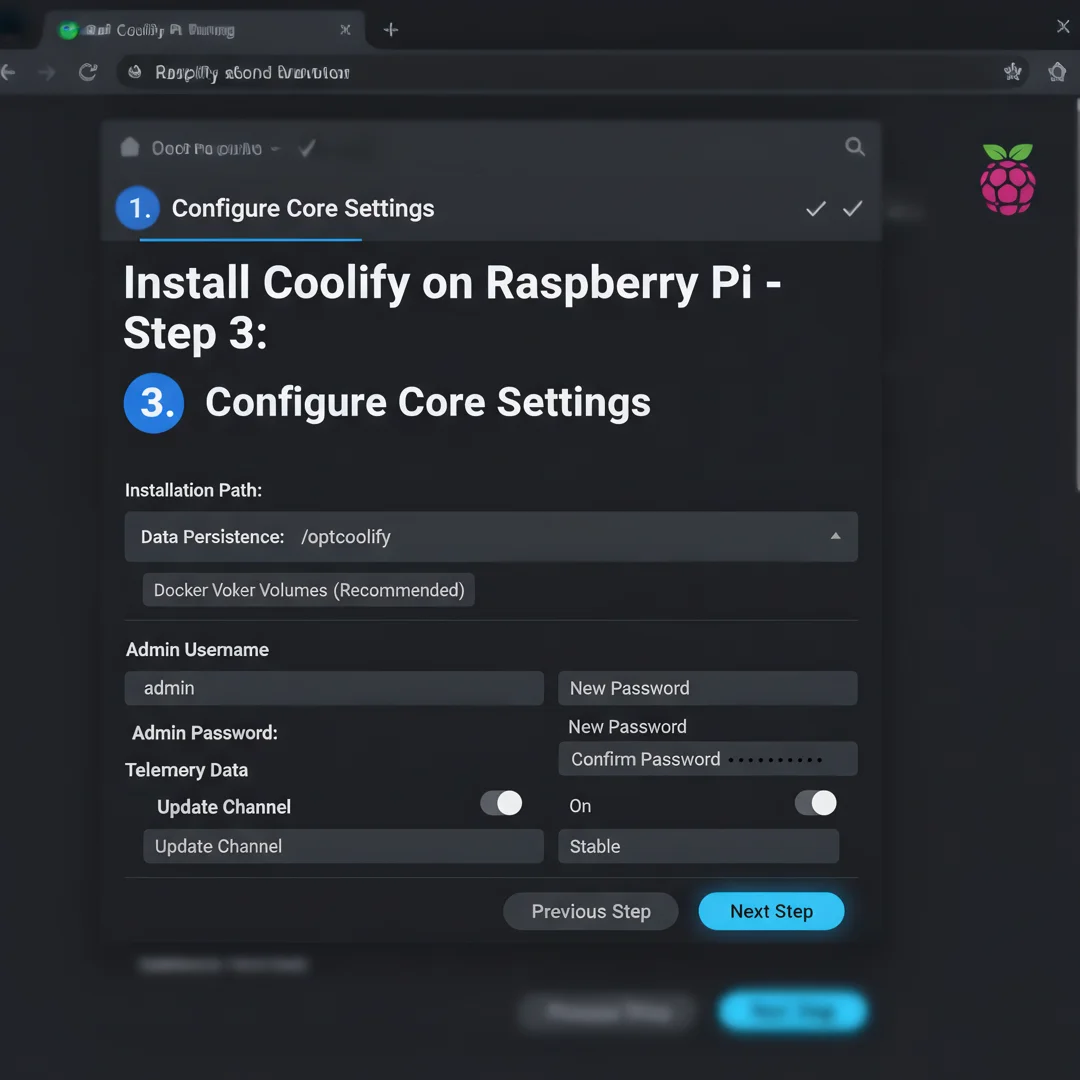Click the 'Admin Usemame' label

[x=197, y=650]
